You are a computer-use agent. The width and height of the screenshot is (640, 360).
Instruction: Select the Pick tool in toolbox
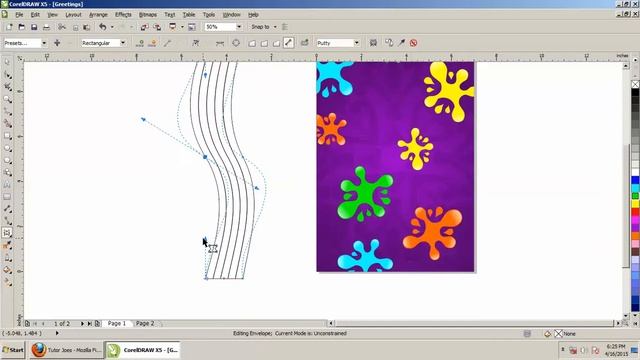click(7, 62)
